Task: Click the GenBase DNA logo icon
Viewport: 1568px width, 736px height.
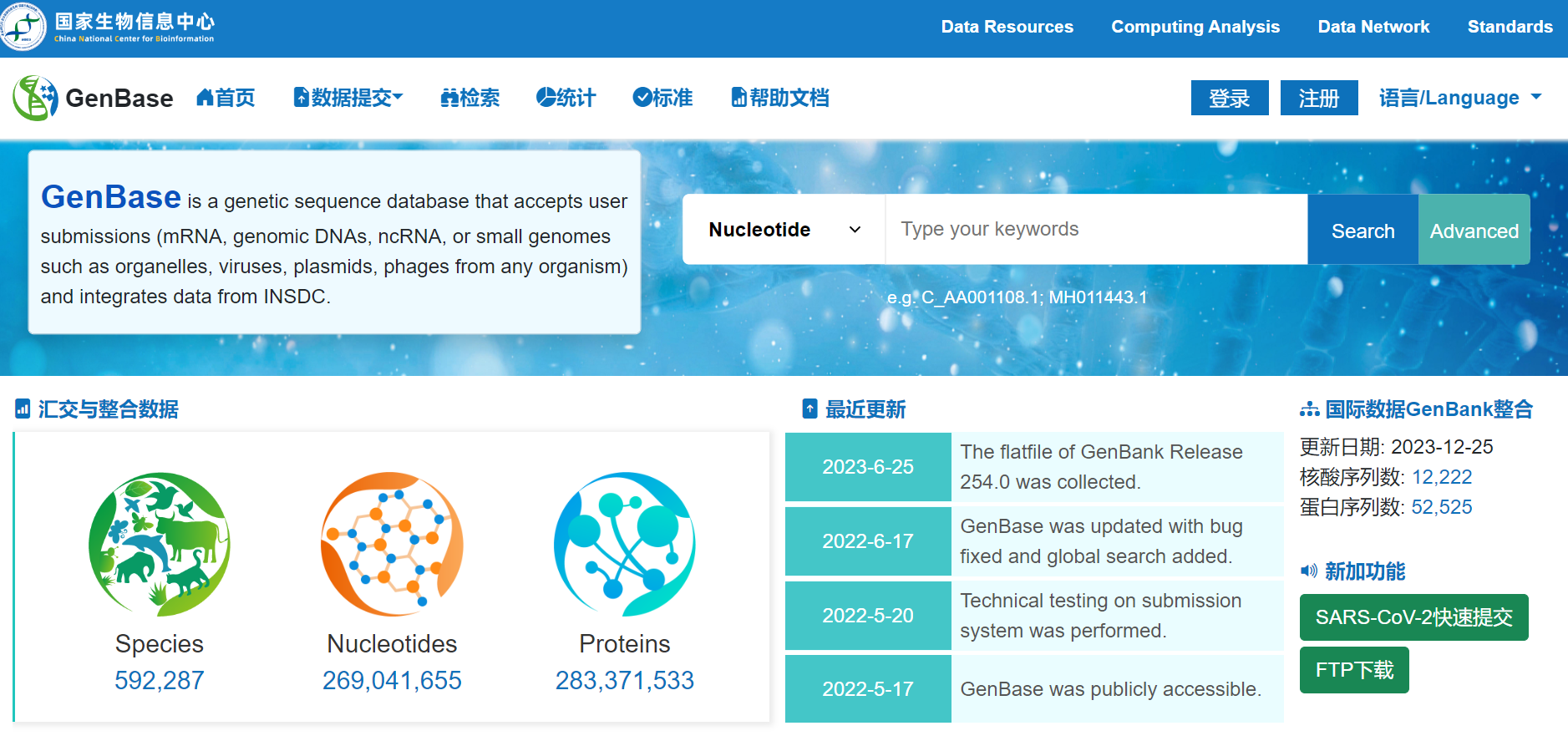Action: pos(35,98)
